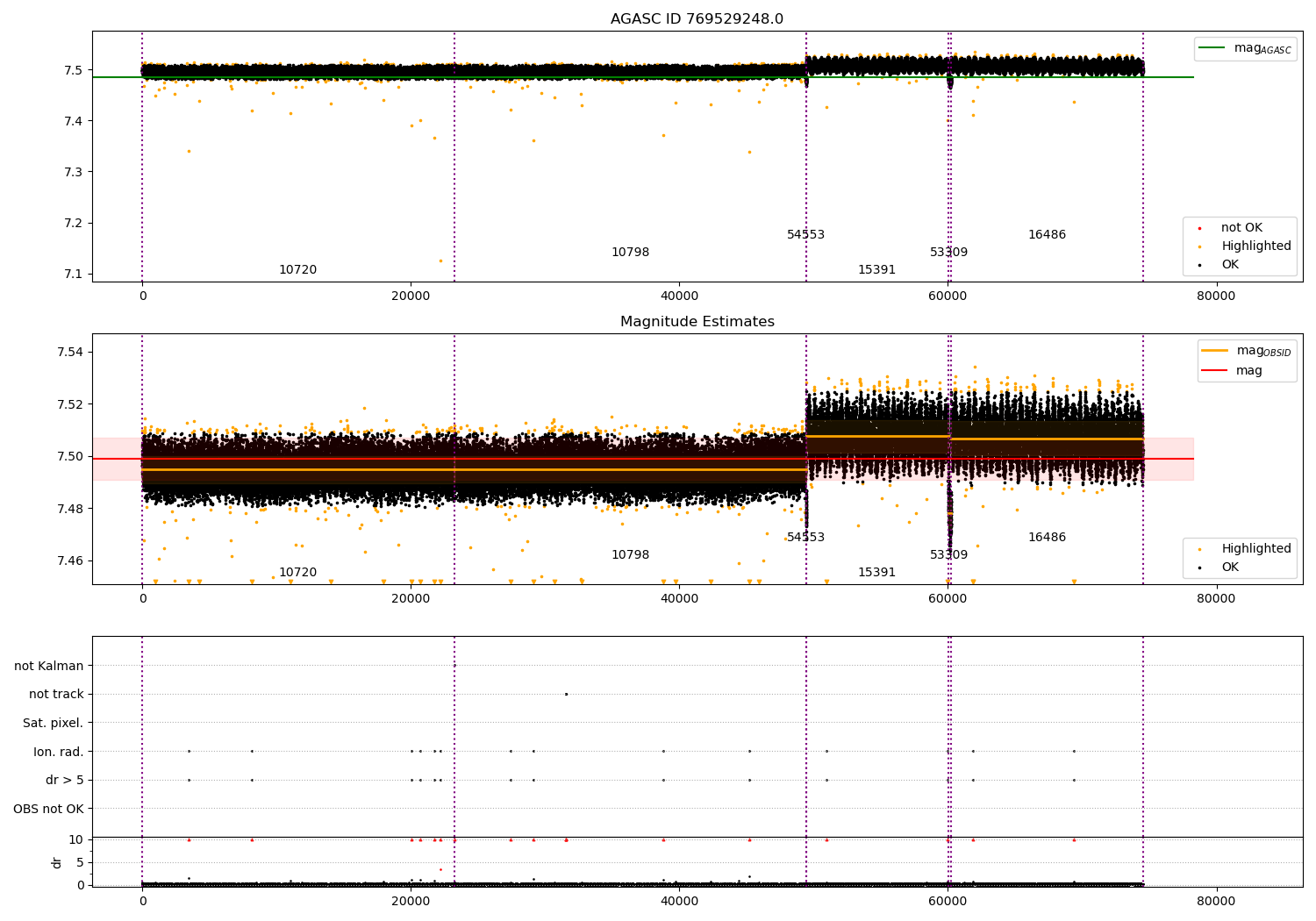Viewport: 1316px width, 921px height.
Task: Click the dr axis tick value 10
Action: click(75, 840)
